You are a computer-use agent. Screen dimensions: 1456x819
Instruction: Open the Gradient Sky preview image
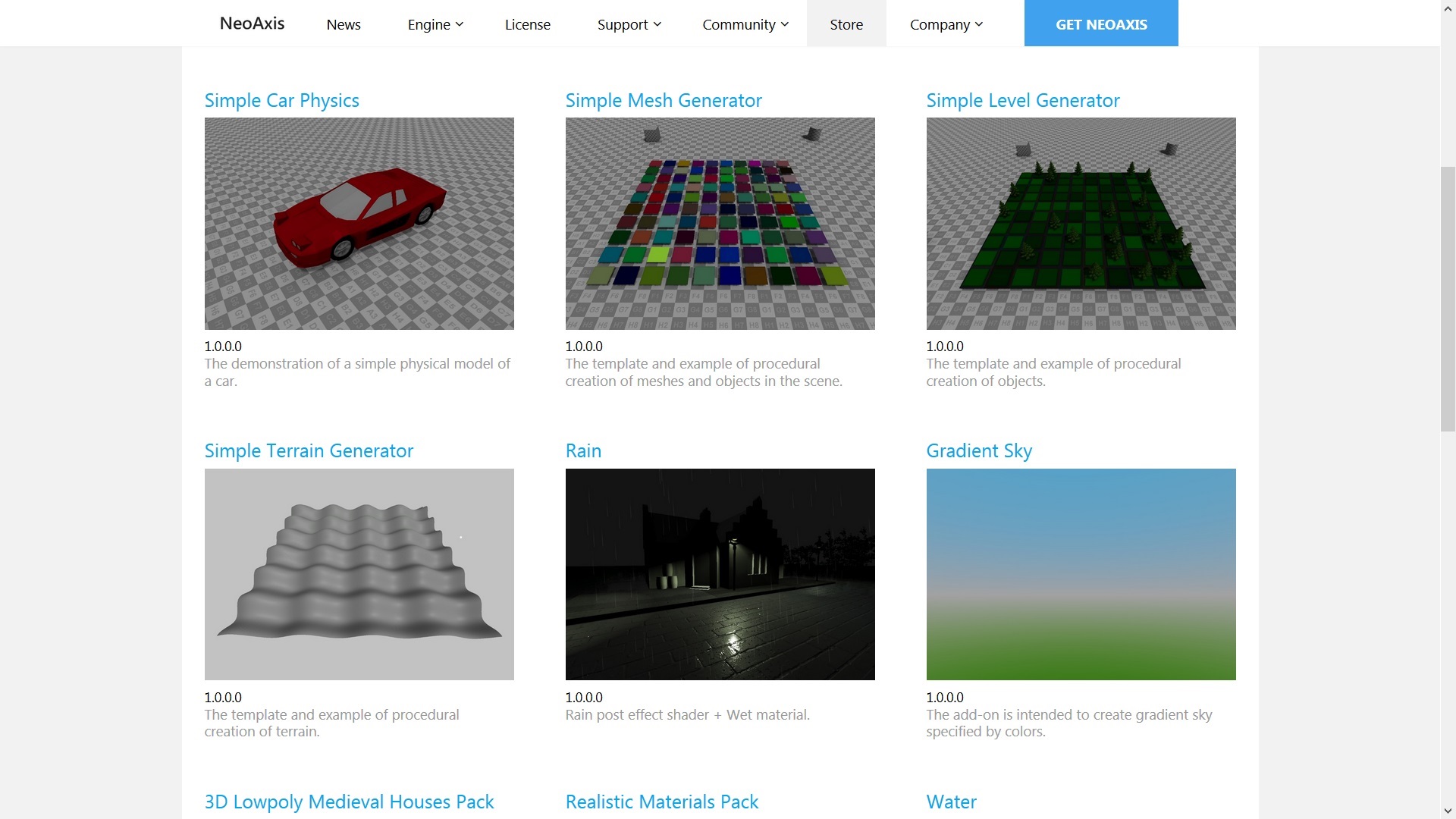pos(1081,574)
